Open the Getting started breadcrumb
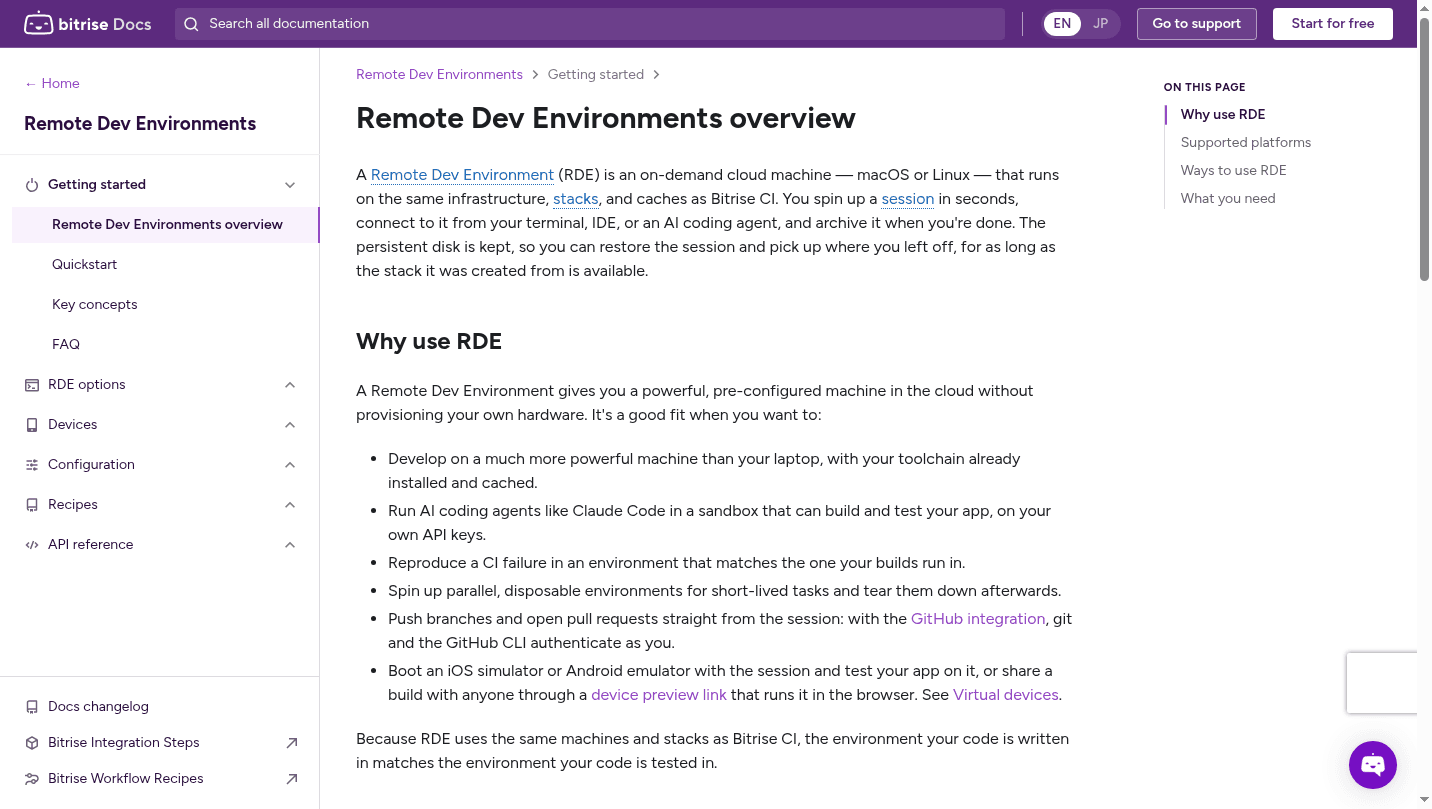The height and width of the screenshot is (809, 1432). [x=595, y=75]
